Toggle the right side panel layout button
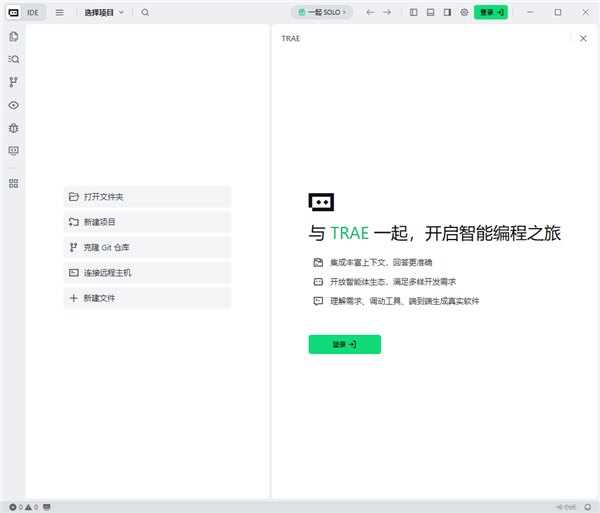 pos(447,12)
